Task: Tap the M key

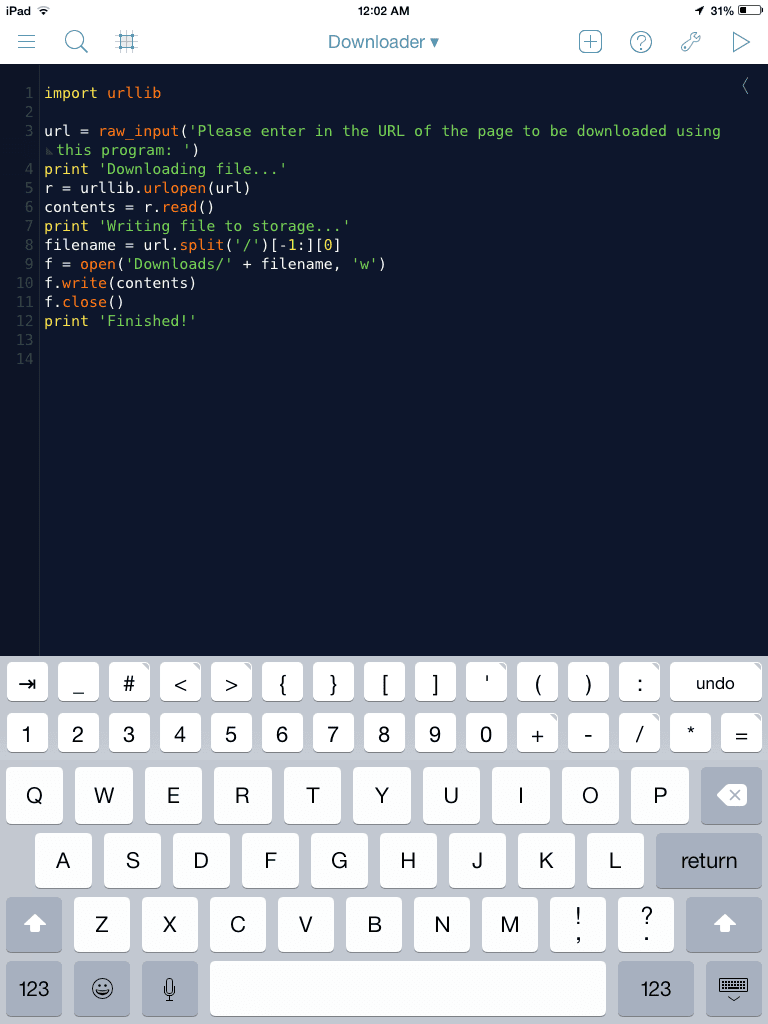Action: click(x=510, y=924)
